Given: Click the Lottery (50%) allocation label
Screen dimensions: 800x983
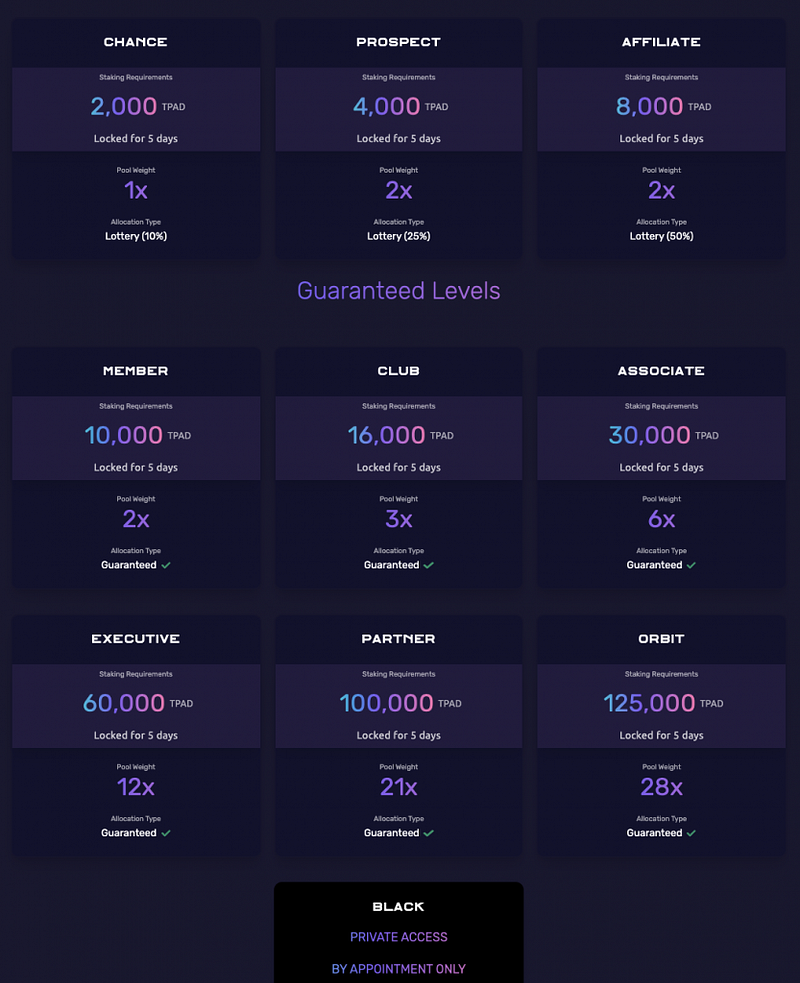Looking at the screenshot, I should pyautogui.click(x=661, y=236).
